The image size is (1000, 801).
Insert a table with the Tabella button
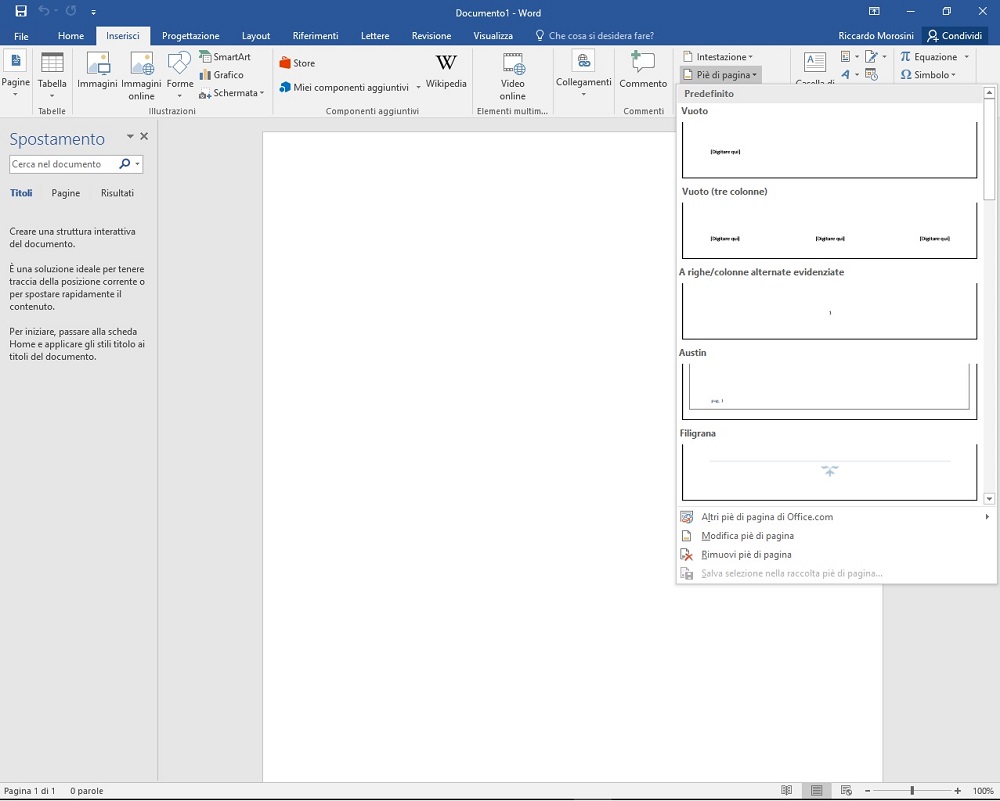coord(52,75)
